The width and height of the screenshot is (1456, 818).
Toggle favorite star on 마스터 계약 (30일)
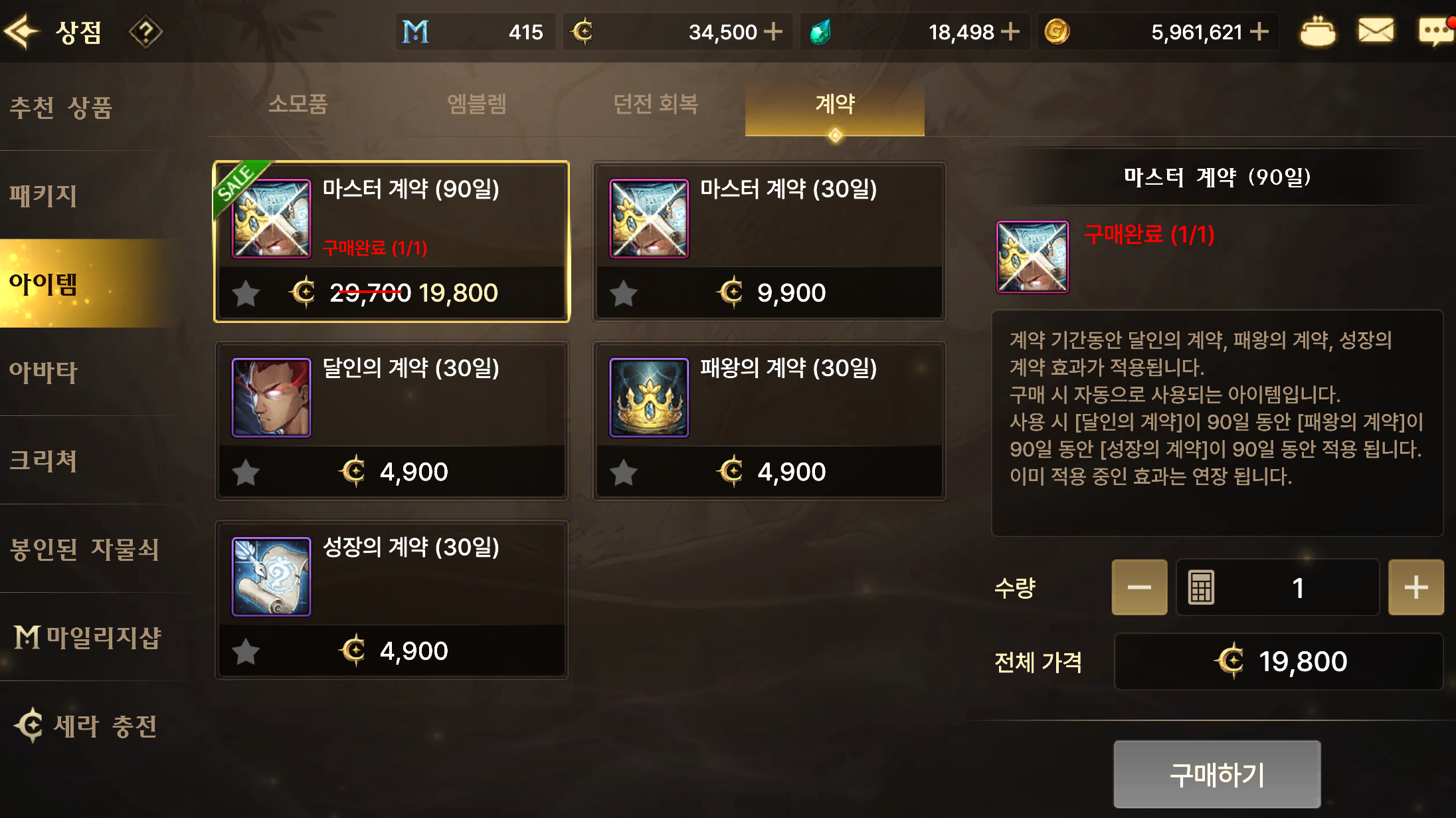[624, 293]
